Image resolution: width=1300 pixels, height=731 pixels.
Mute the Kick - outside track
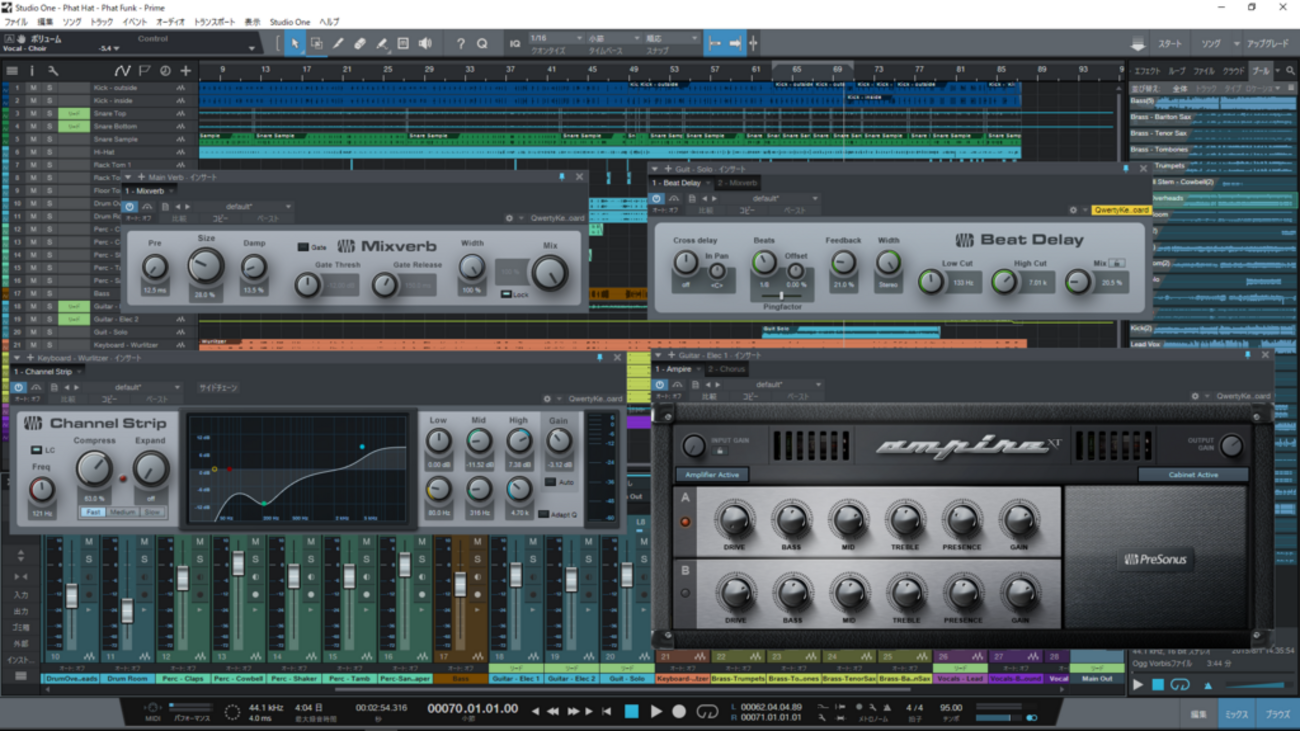(33, 88)
